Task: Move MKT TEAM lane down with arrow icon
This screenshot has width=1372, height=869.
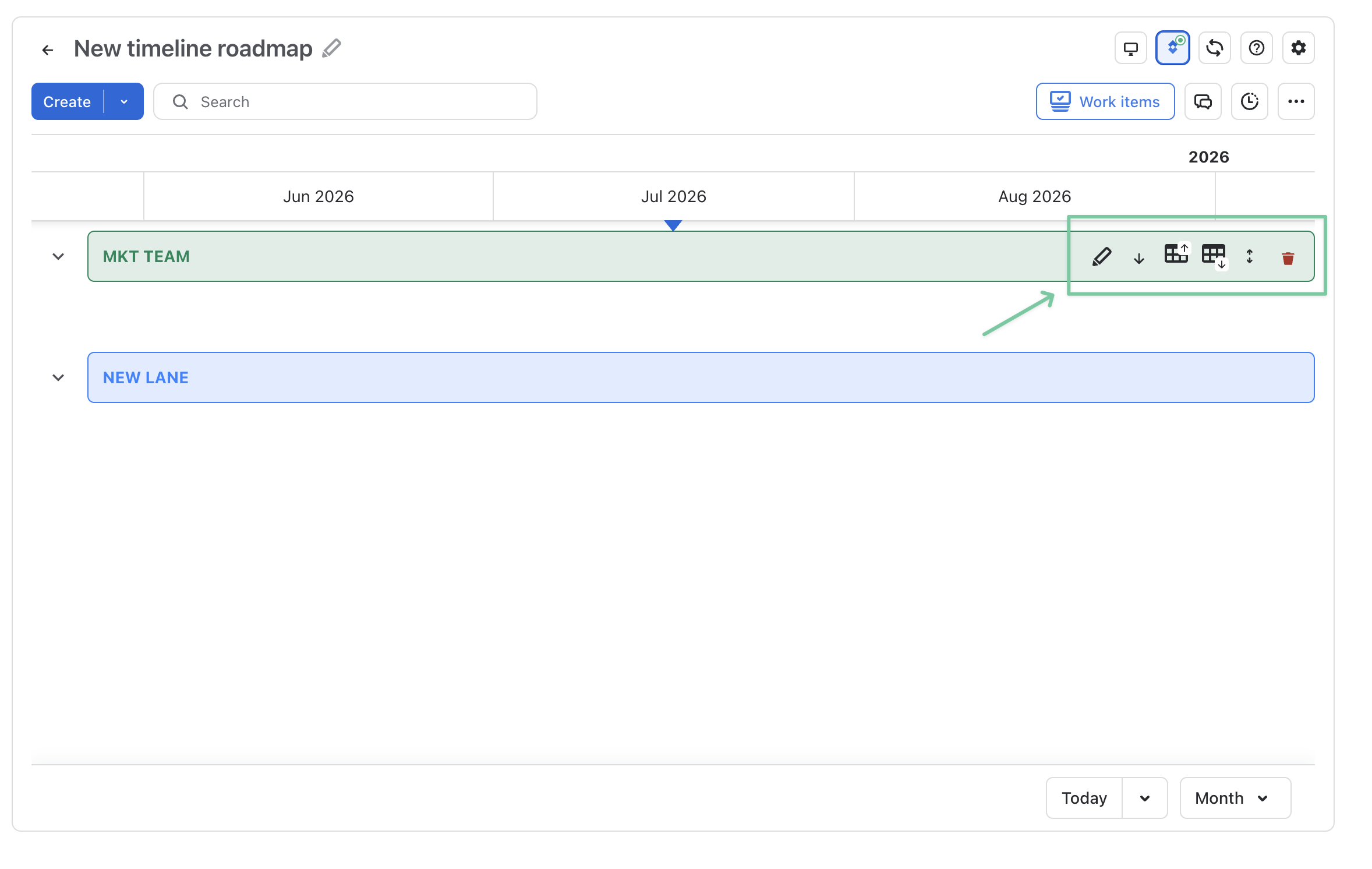Action: coord(1139,257)
